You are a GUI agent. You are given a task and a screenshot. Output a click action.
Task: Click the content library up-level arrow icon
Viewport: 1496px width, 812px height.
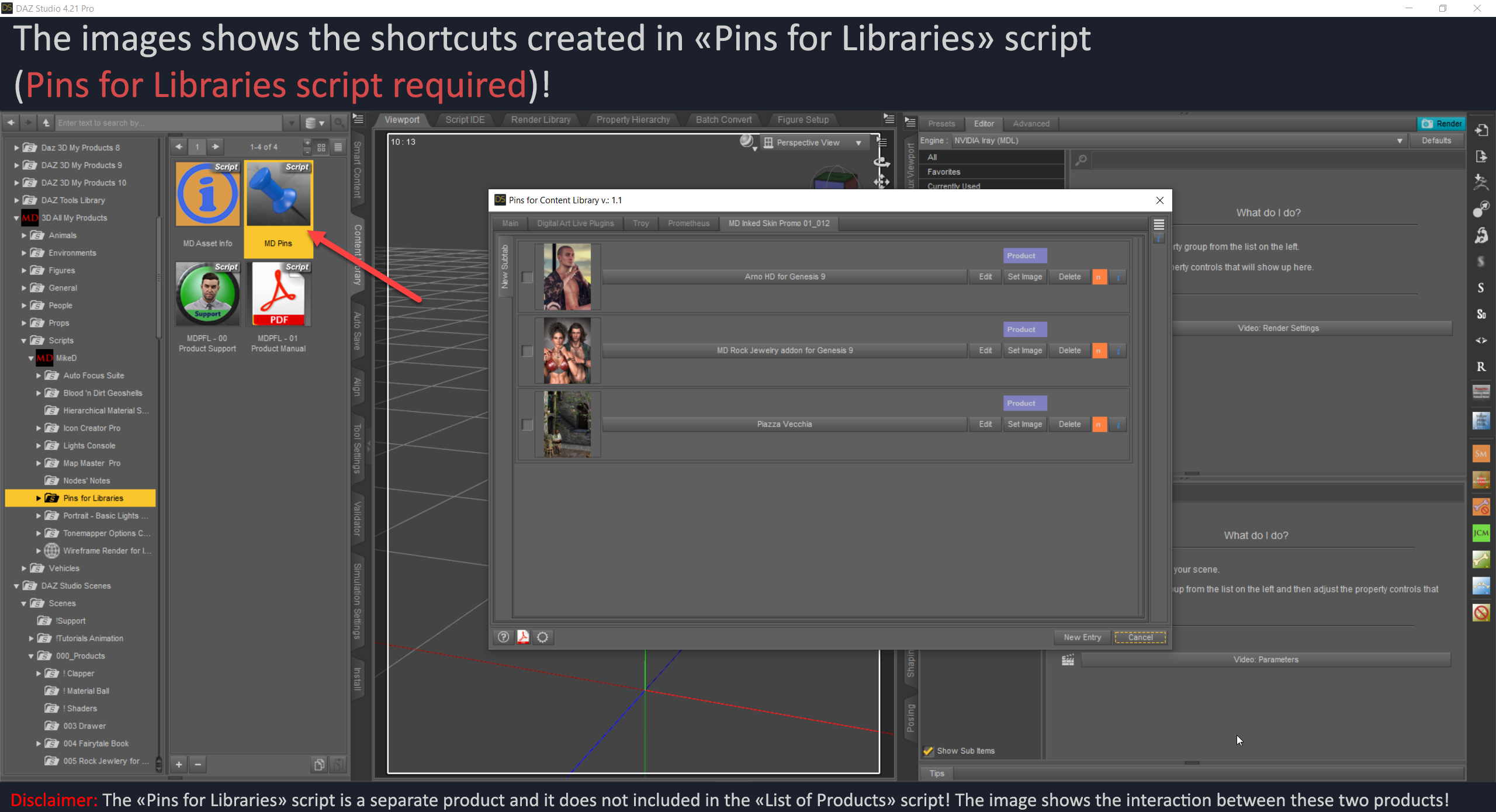coord(46,123)
